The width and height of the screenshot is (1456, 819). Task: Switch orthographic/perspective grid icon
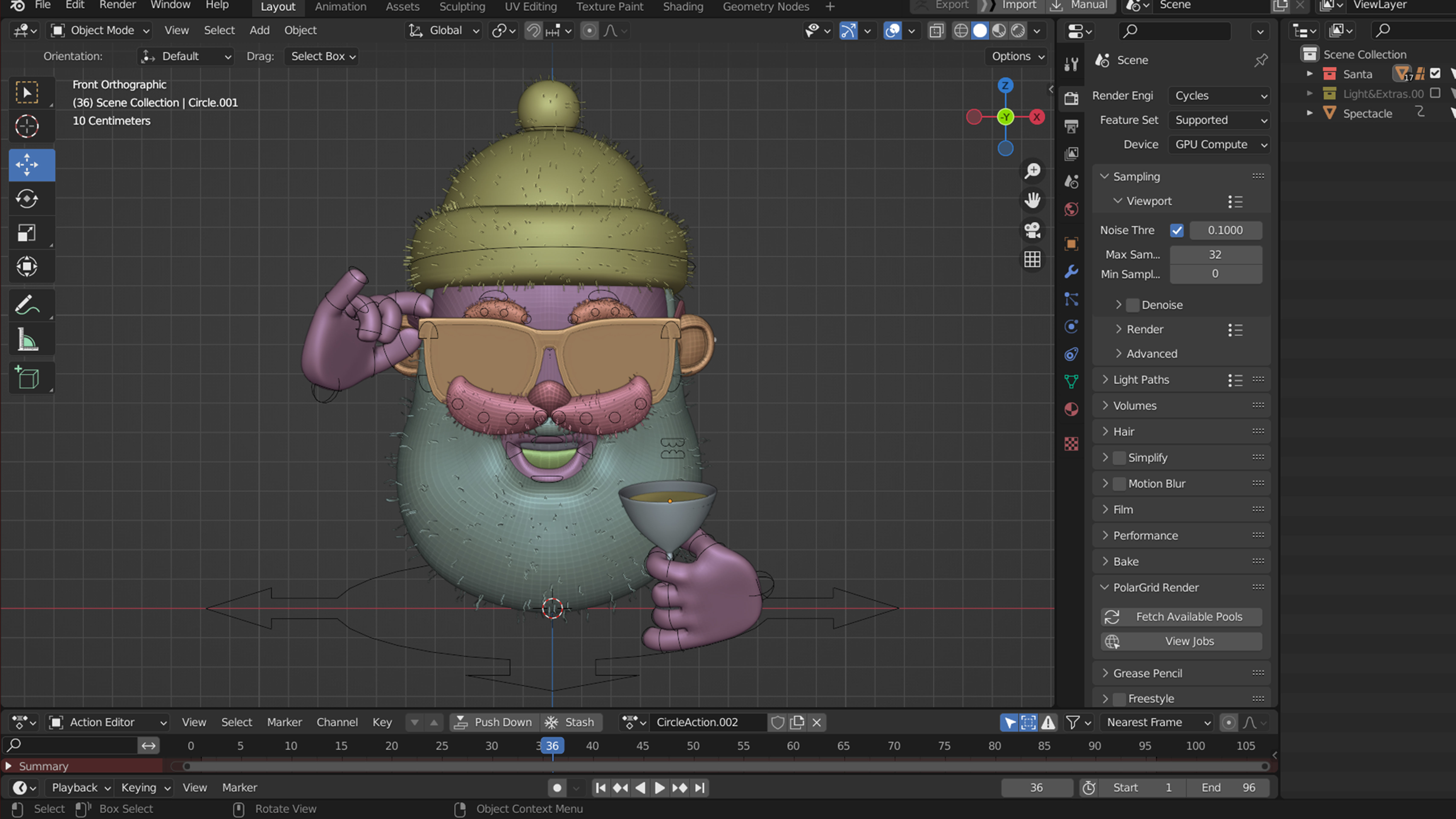coord(1033,259)
